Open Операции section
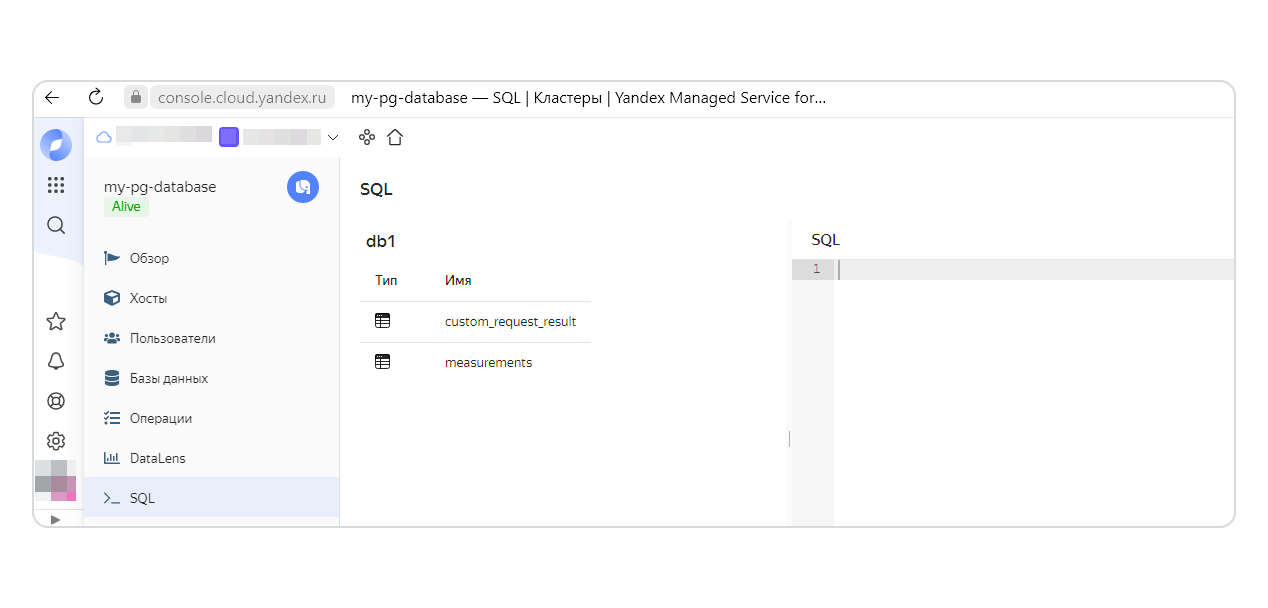 (x=212, y=418)
